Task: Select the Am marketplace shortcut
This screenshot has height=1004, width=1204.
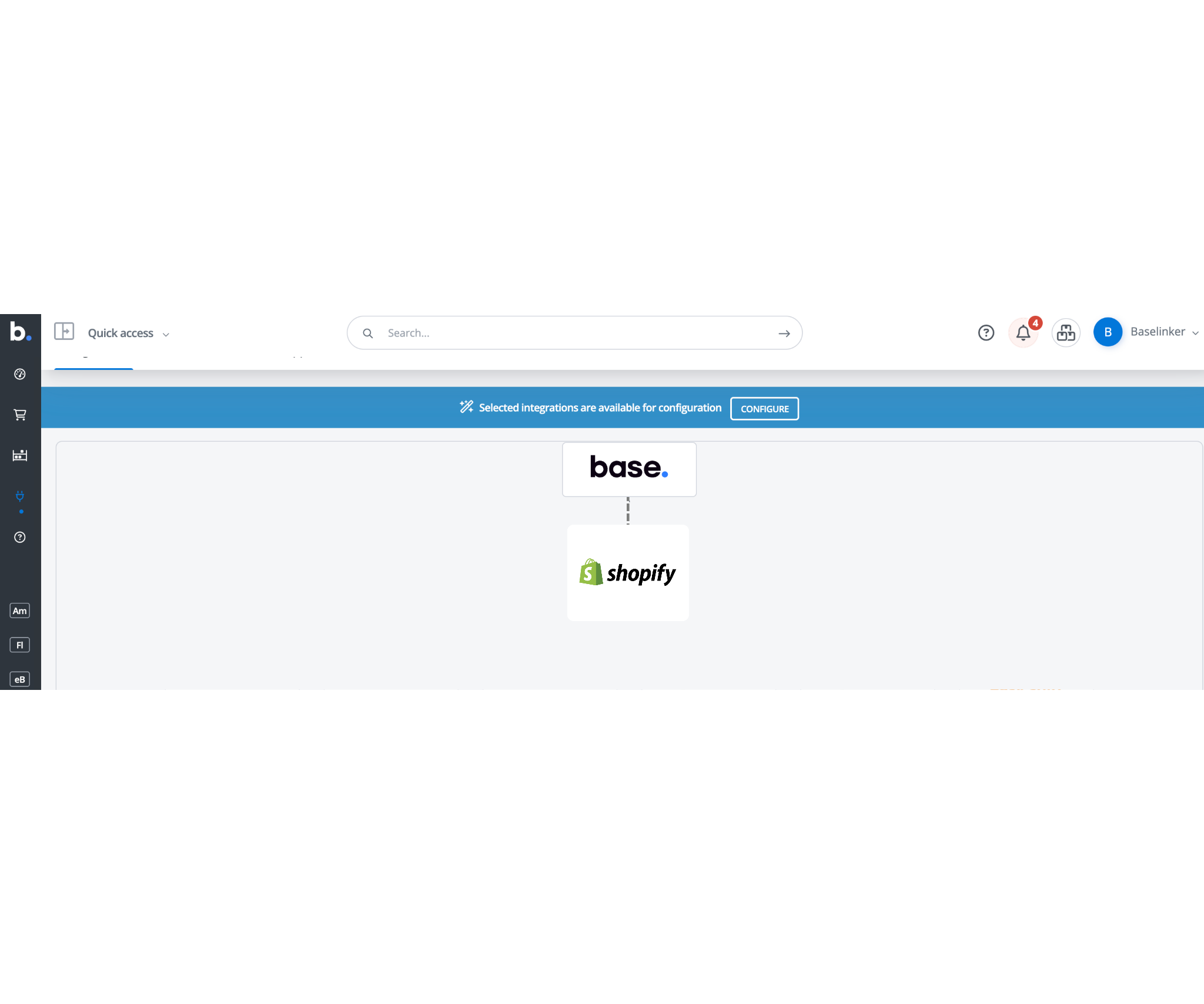Action: [20, 611]
